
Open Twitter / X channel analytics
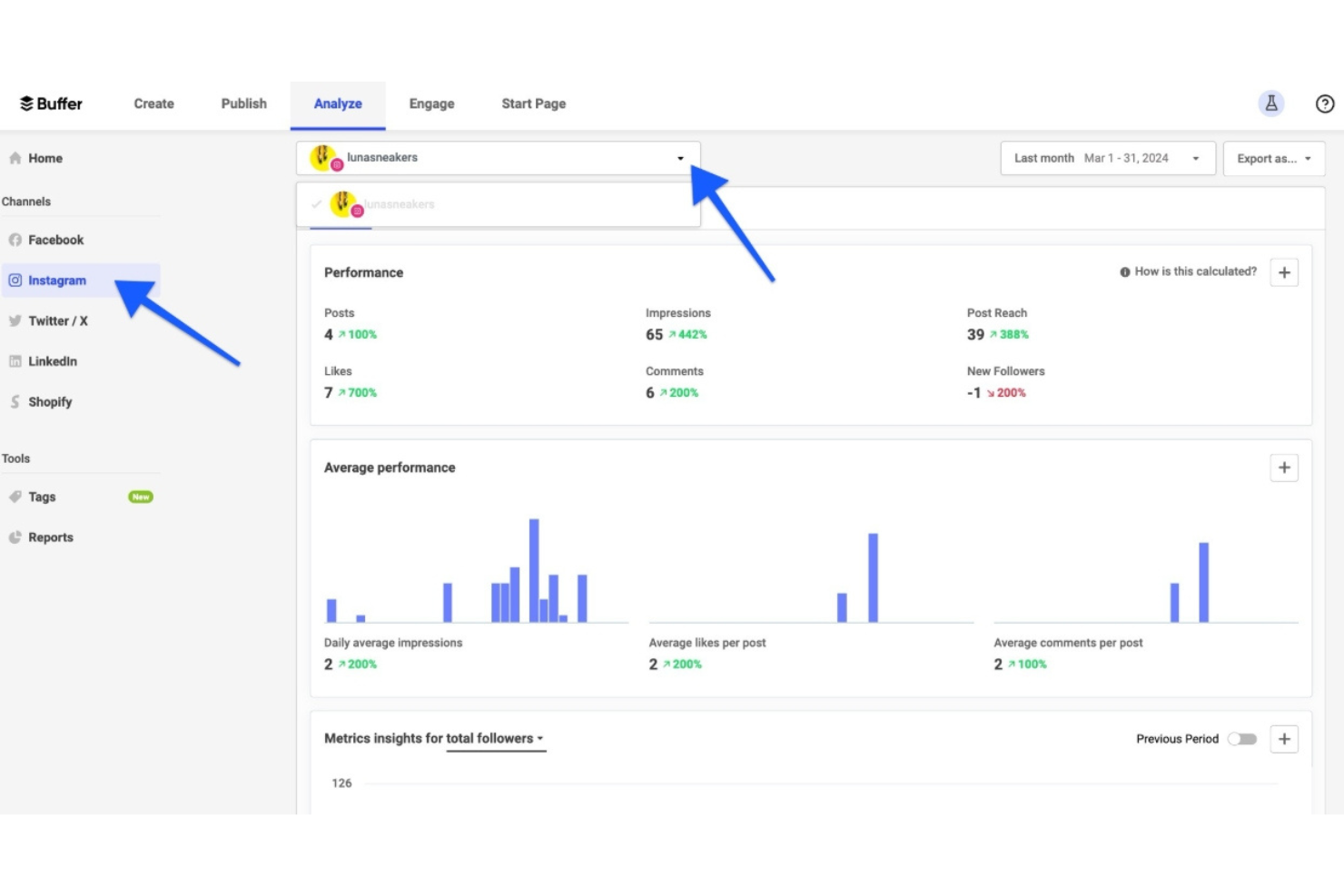coord(58,320)
